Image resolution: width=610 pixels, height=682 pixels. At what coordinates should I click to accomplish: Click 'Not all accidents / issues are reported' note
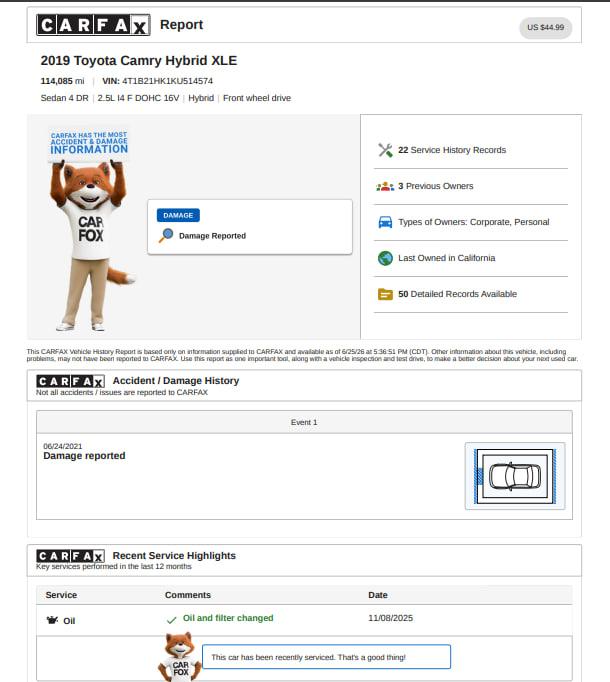pyautogui.click(x=122, y=393)
